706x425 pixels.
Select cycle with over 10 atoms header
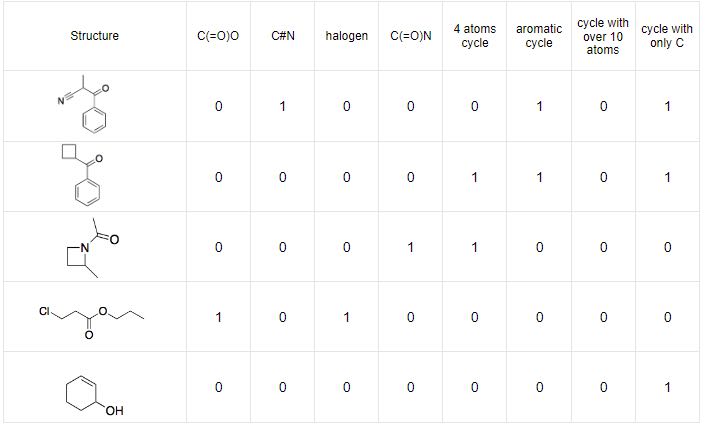coord(603,36)
